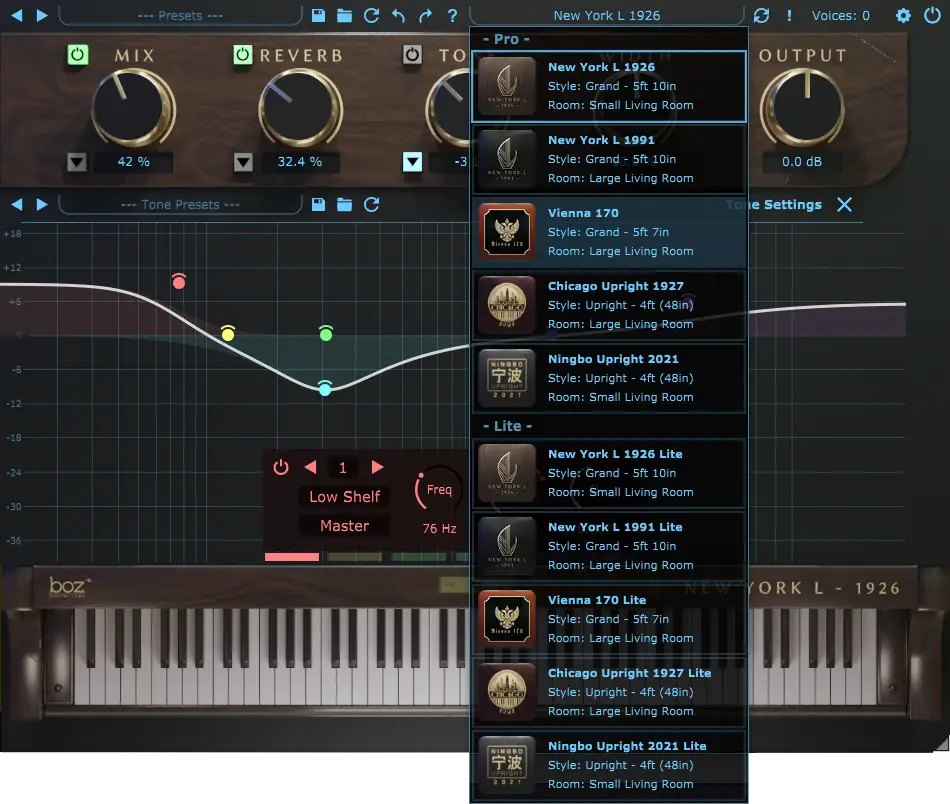Select the New York L 1926 piano
This screenshot has height=804, width=950.
(609, 87)
